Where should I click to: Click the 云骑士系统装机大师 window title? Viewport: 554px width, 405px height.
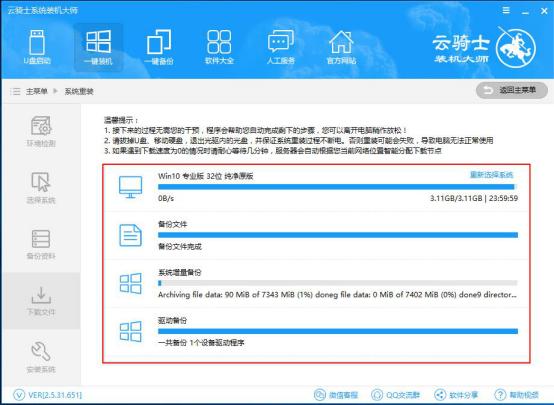(42, 10)
